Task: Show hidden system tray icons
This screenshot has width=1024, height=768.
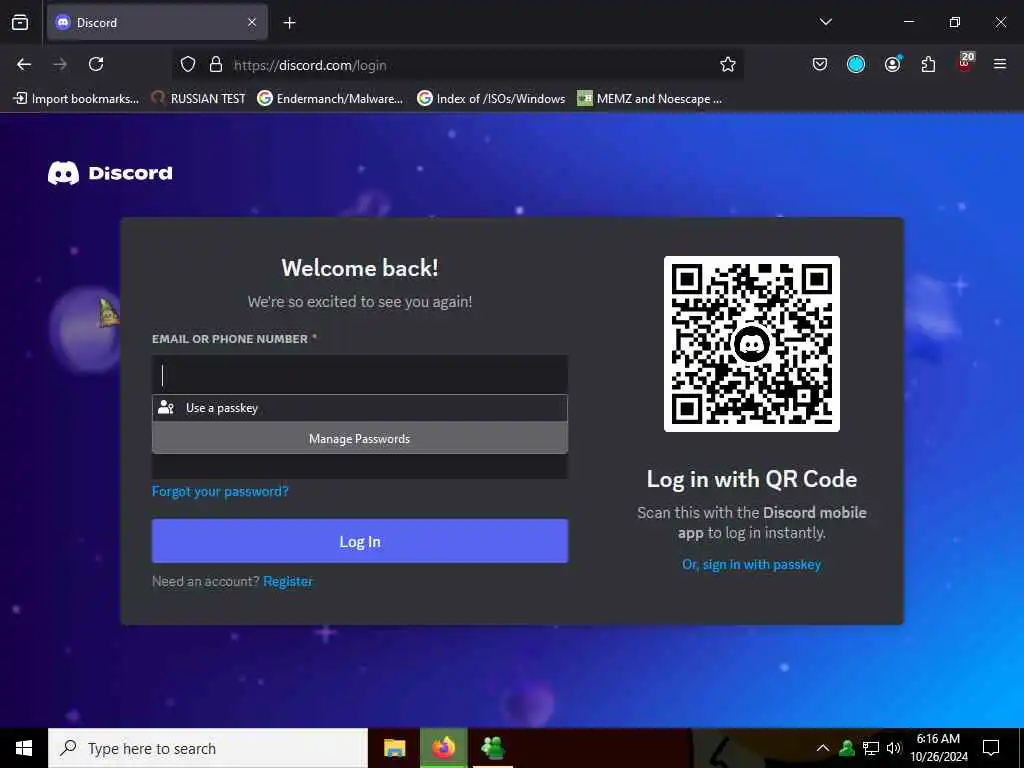Action: click(x=823, y=748)
